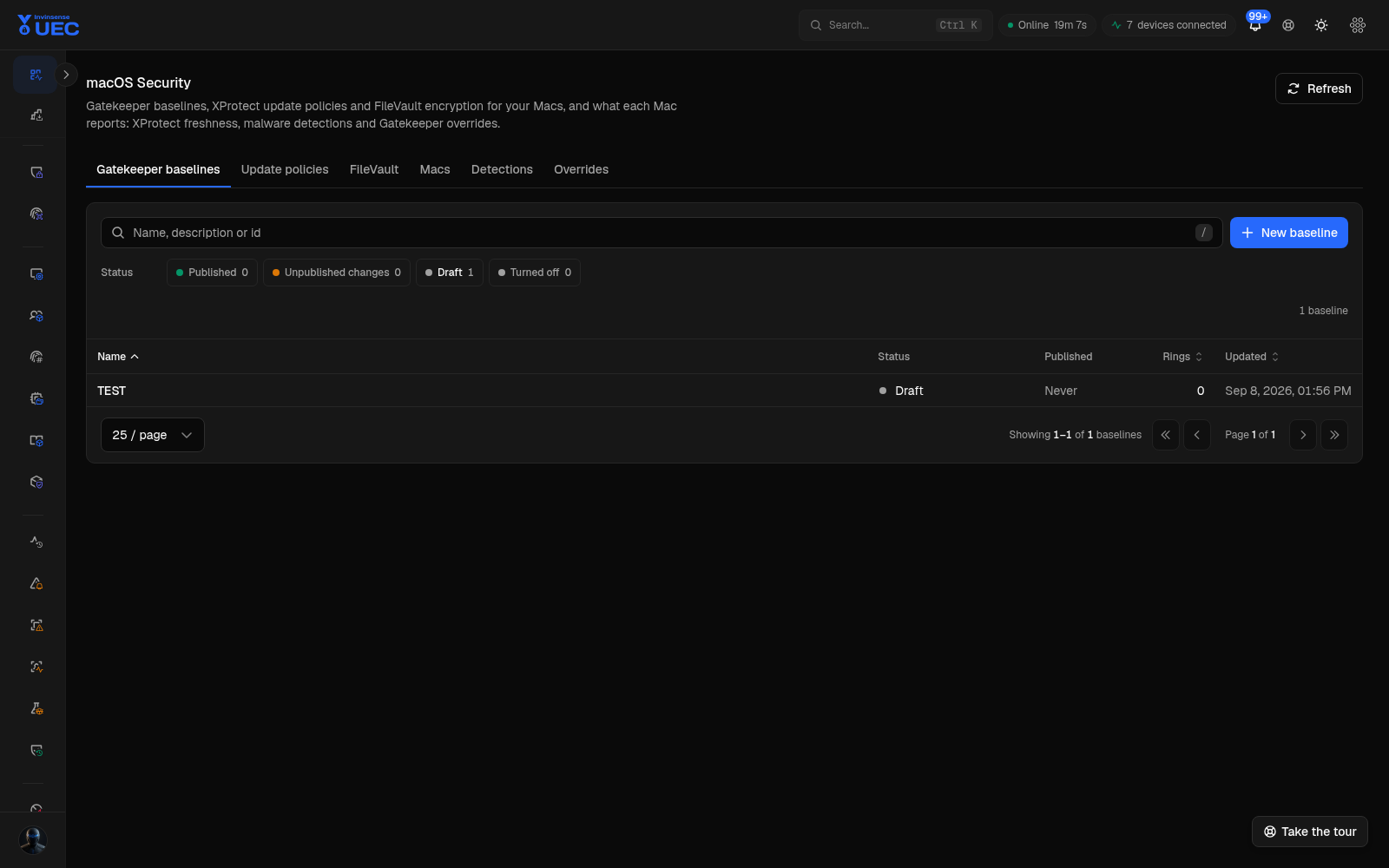Filter by Draft status

tap(450, 273)
